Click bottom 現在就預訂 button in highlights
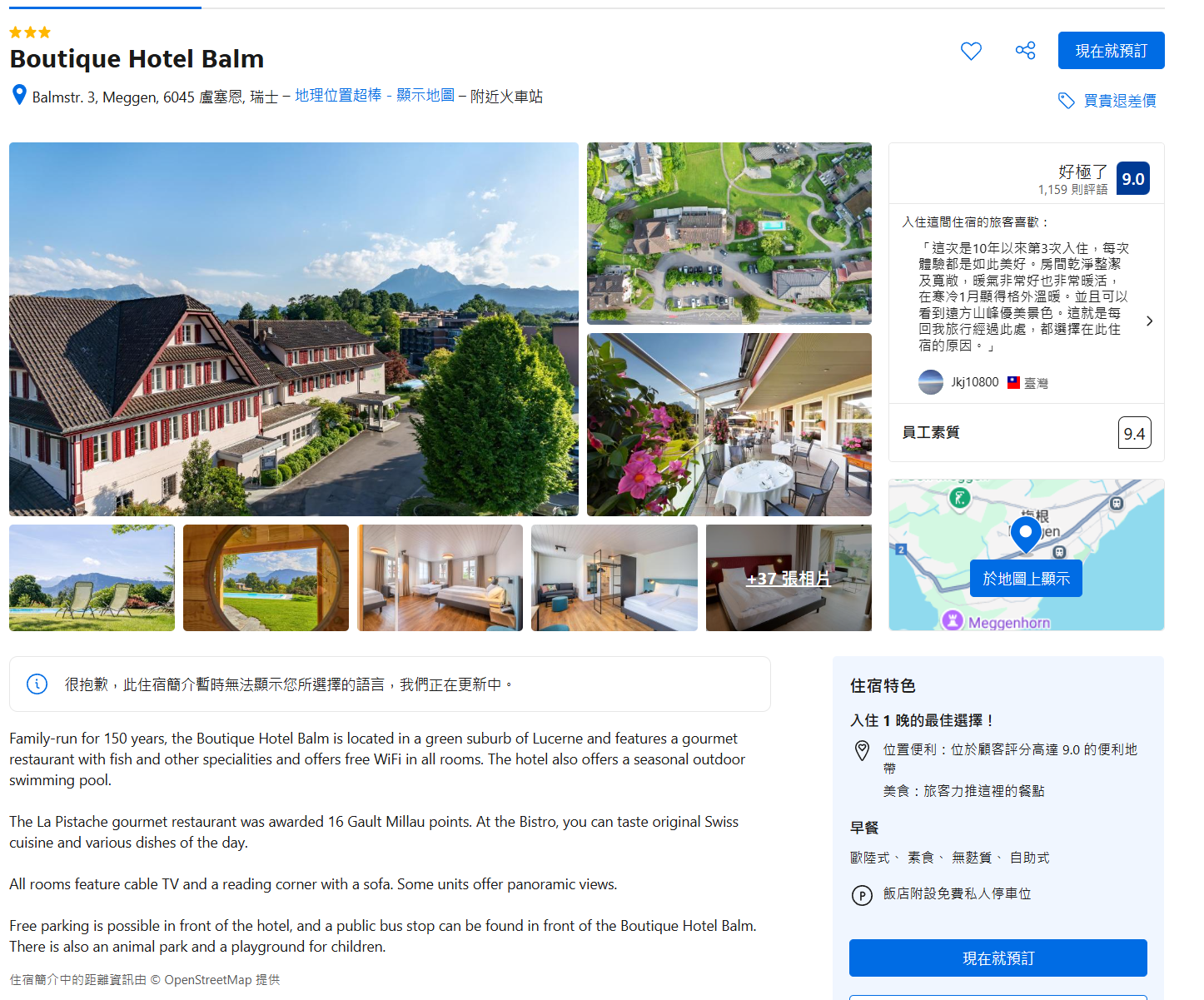The image size is (1204, 1000). (x=998, y=958)
